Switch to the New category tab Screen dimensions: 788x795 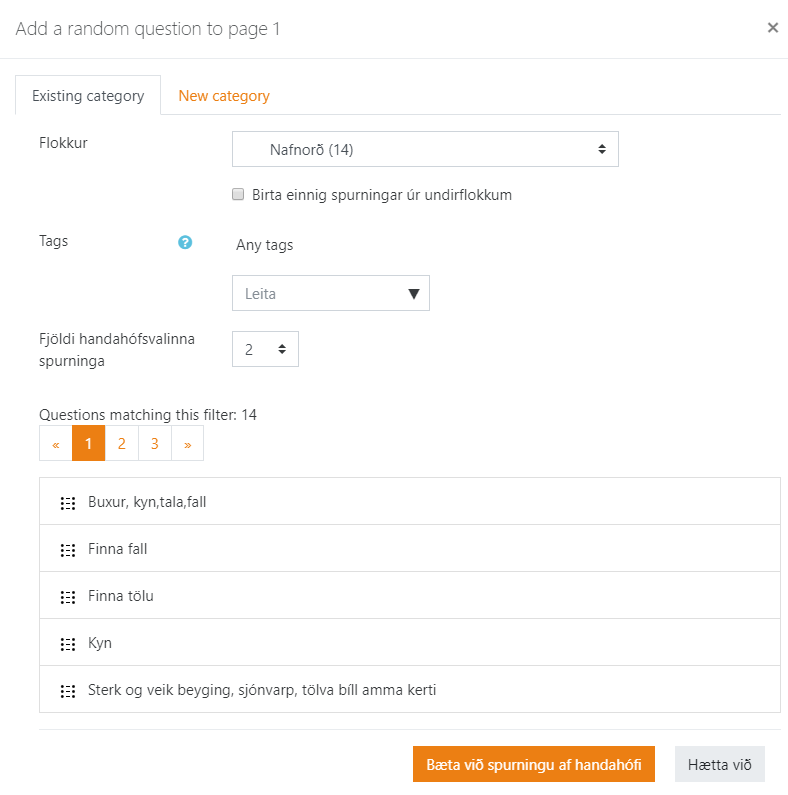coord(224,96)
